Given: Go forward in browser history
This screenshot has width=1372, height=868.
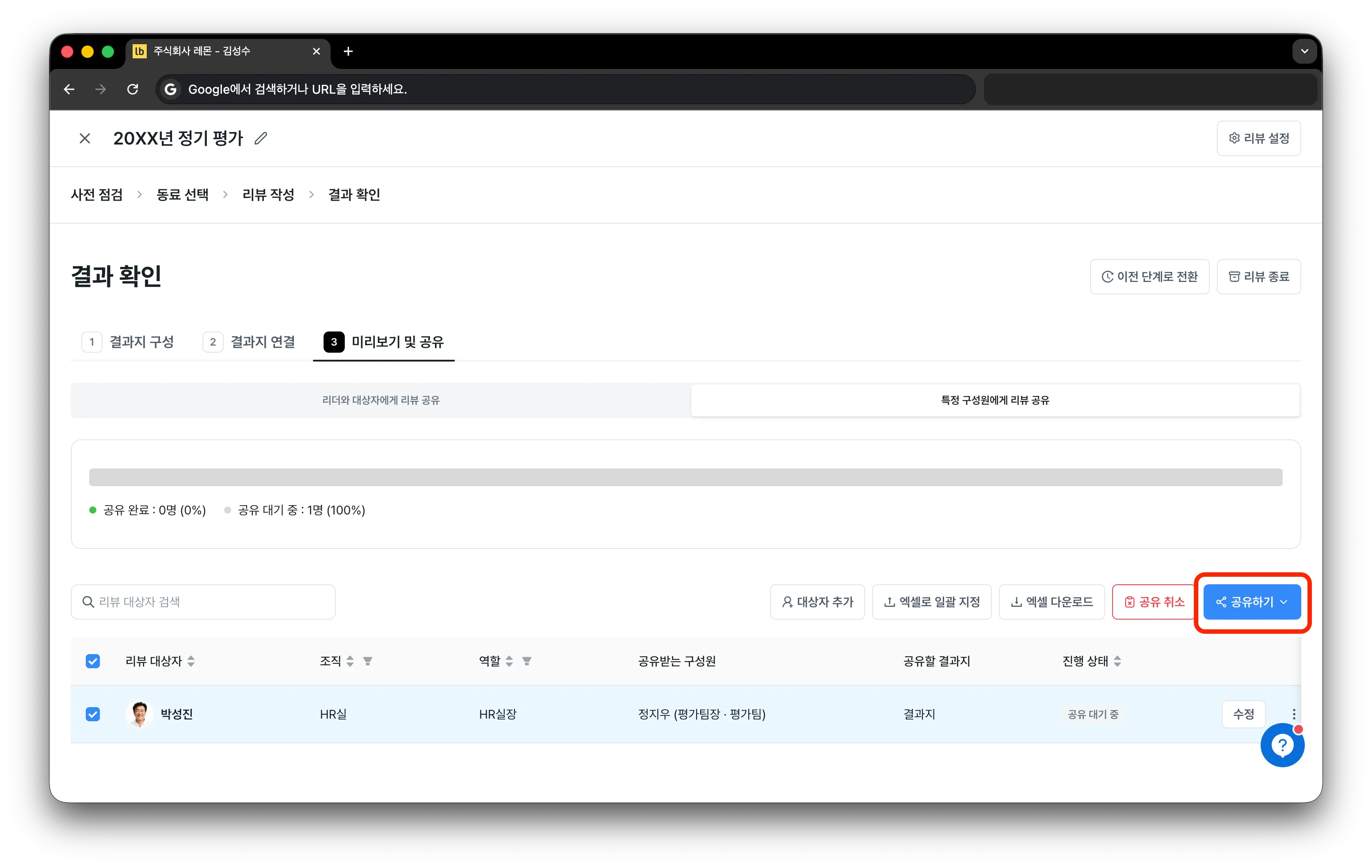Looking at the screenshot, I should 101,89.
